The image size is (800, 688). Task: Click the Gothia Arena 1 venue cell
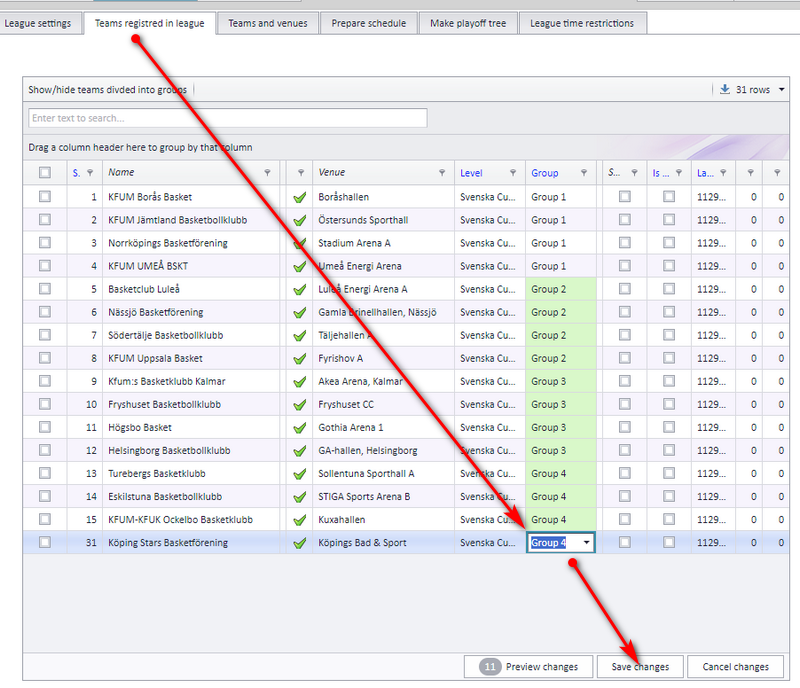(383, 428)
